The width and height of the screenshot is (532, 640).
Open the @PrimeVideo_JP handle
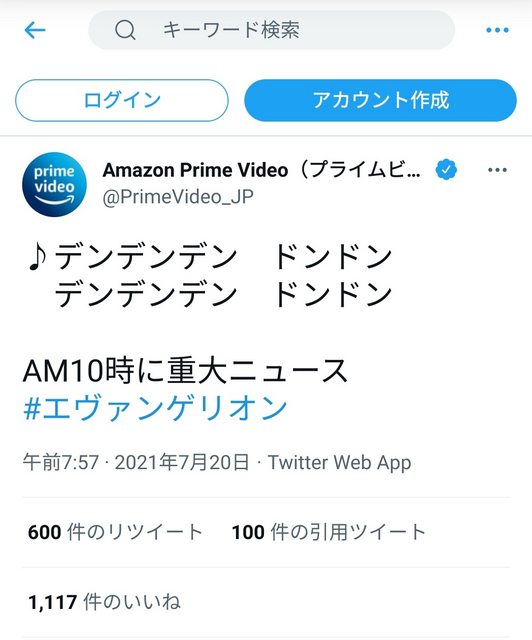[178, 197]
